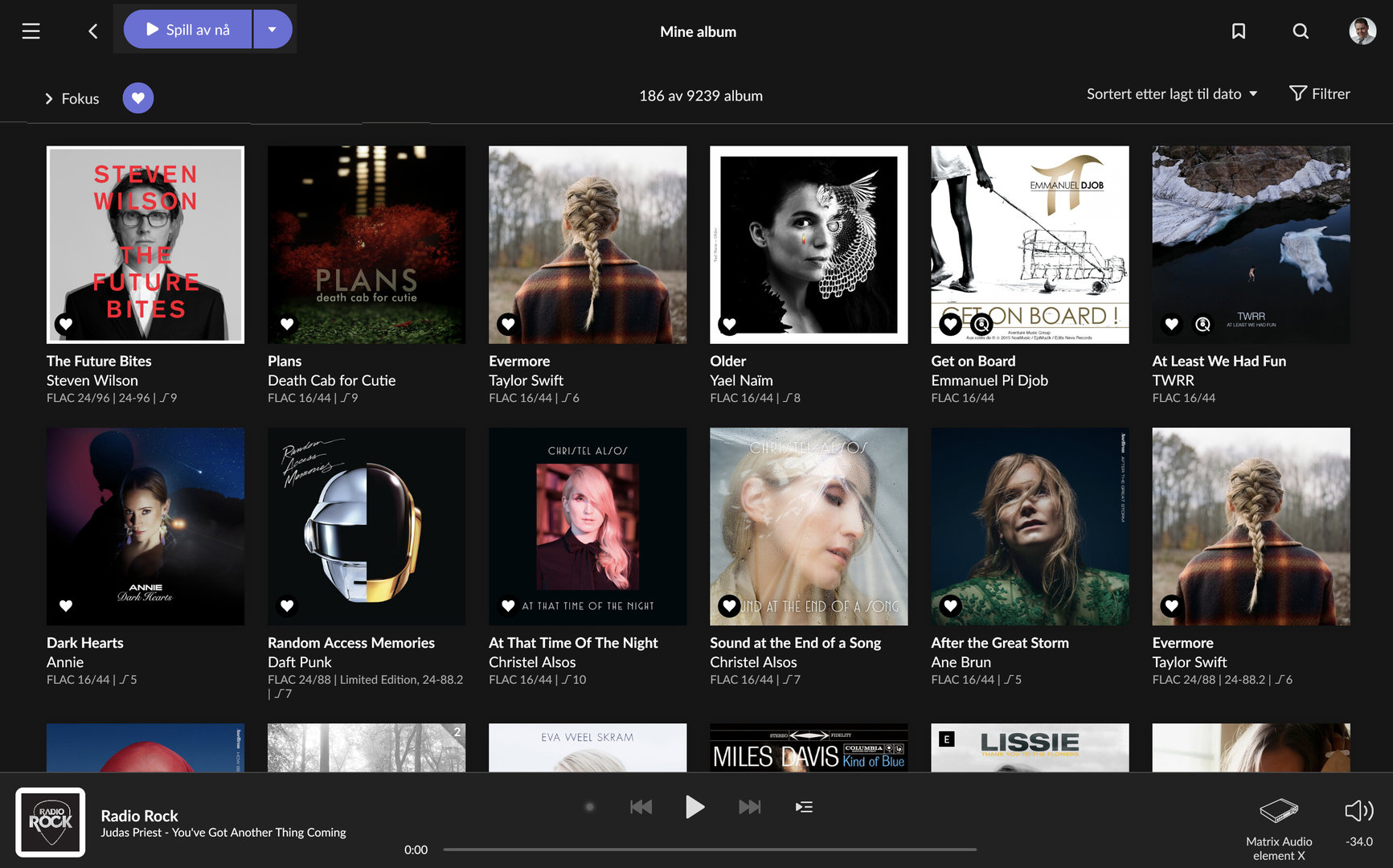The image size is (1393, 868).
Task: Skip to previous track
Action: click(x=641, y=807)
